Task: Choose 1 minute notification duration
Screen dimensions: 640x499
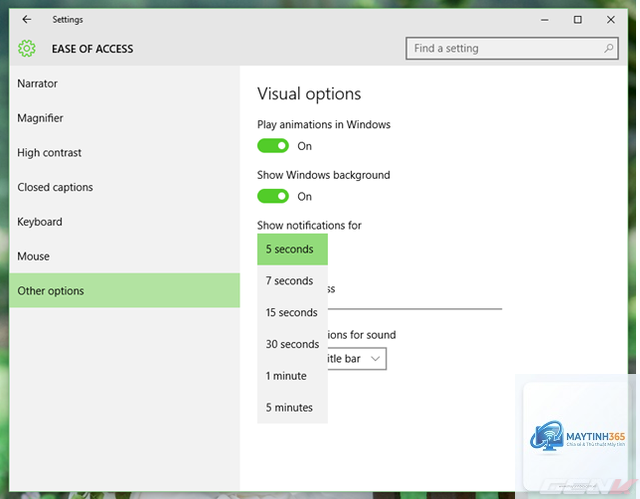Action: [x=292, y=376]
